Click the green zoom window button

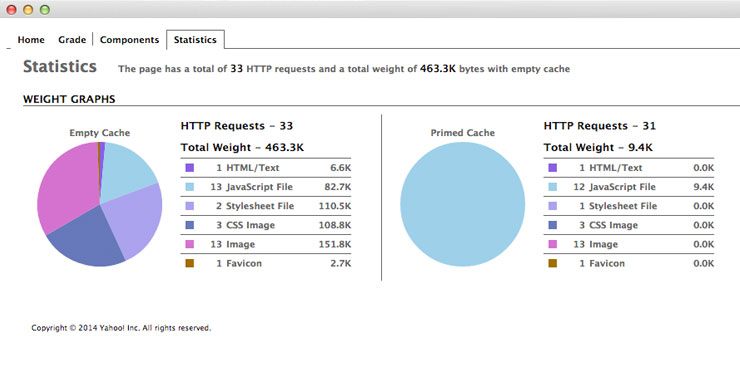[45, 9]
